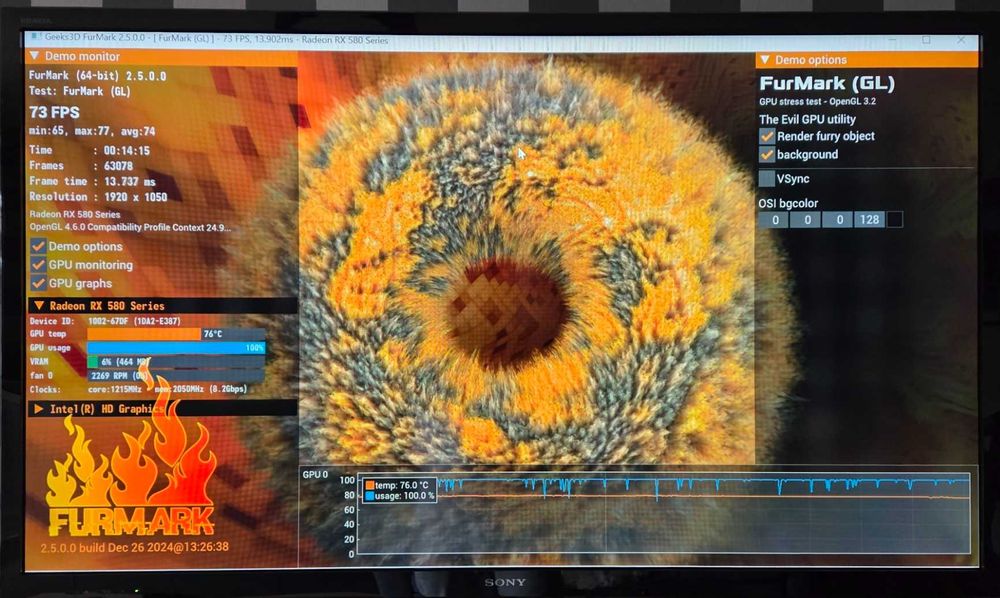Click the 73 FPS readout

tap(54, 113)
